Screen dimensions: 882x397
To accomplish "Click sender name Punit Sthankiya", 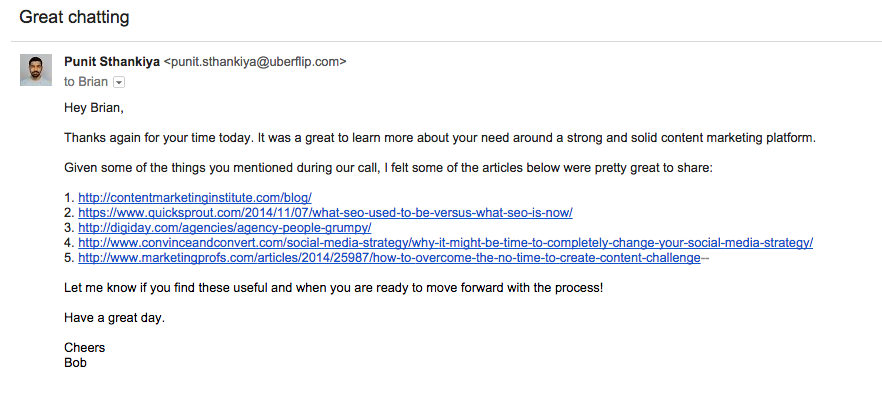I will (112, 62).
